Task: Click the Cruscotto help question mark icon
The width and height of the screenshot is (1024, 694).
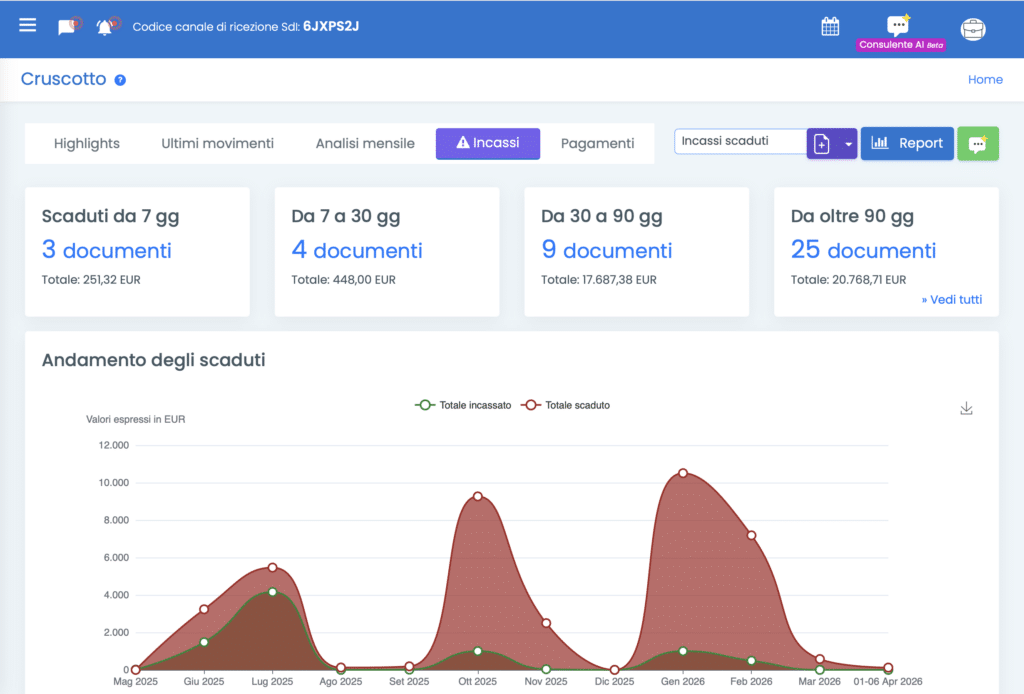Action: (120, 80)
